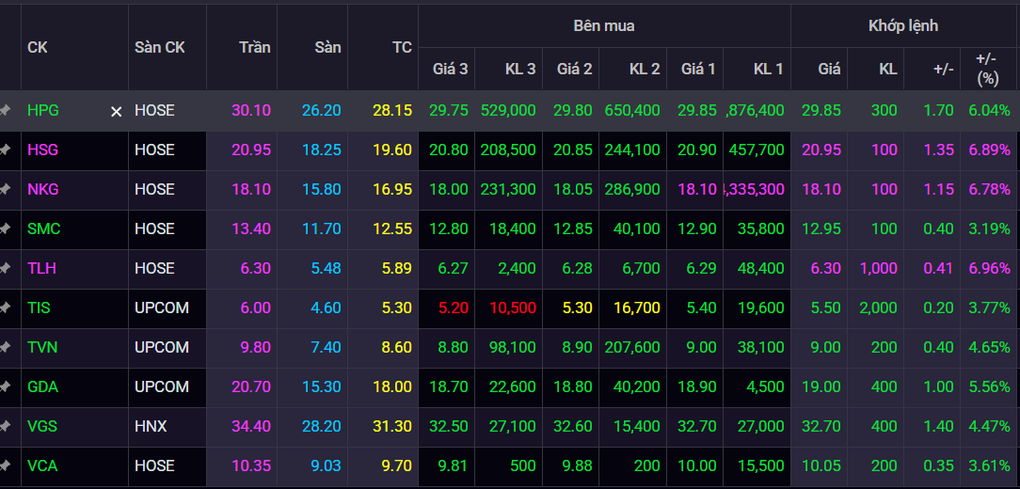Viewport: 1020px width, 489px height.
Task: Toggle the pin icon beside VCA
Action: pos(5,466)
